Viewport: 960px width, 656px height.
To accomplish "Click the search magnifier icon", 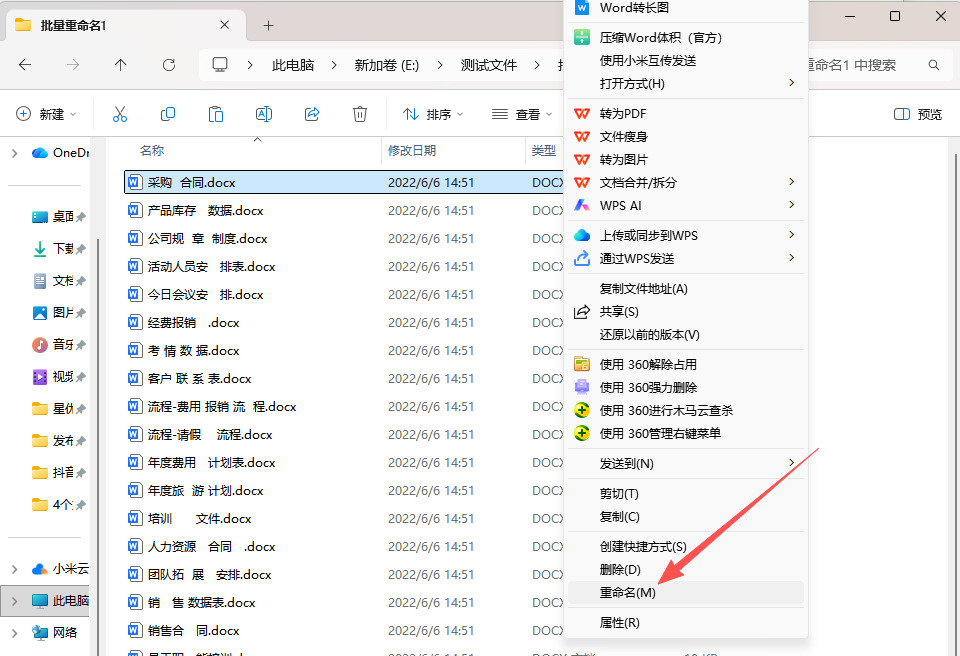I will [934, 65].
